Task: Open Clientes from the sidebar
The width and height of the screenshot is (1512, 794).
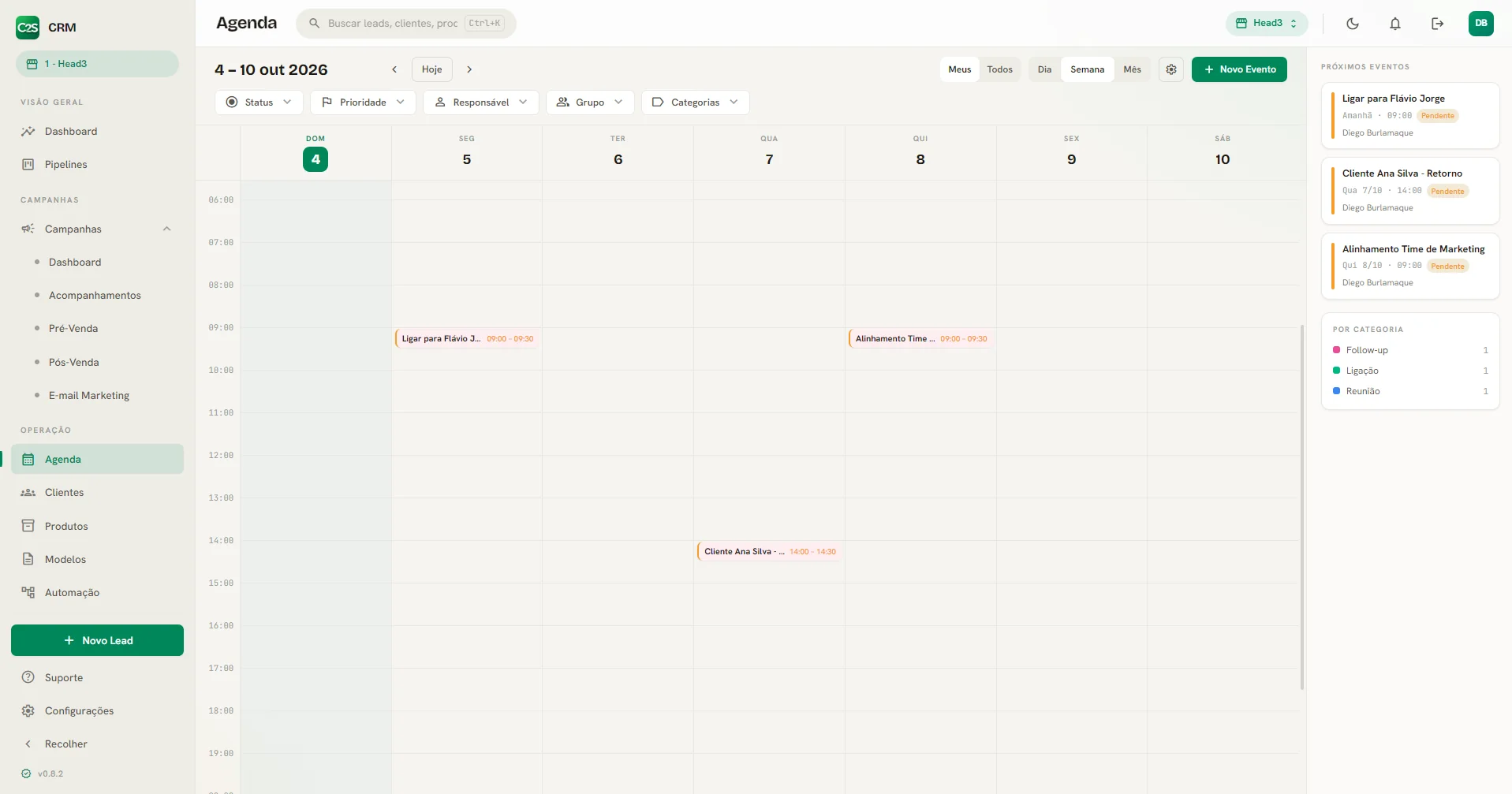Action: click(x=97, y=493)
